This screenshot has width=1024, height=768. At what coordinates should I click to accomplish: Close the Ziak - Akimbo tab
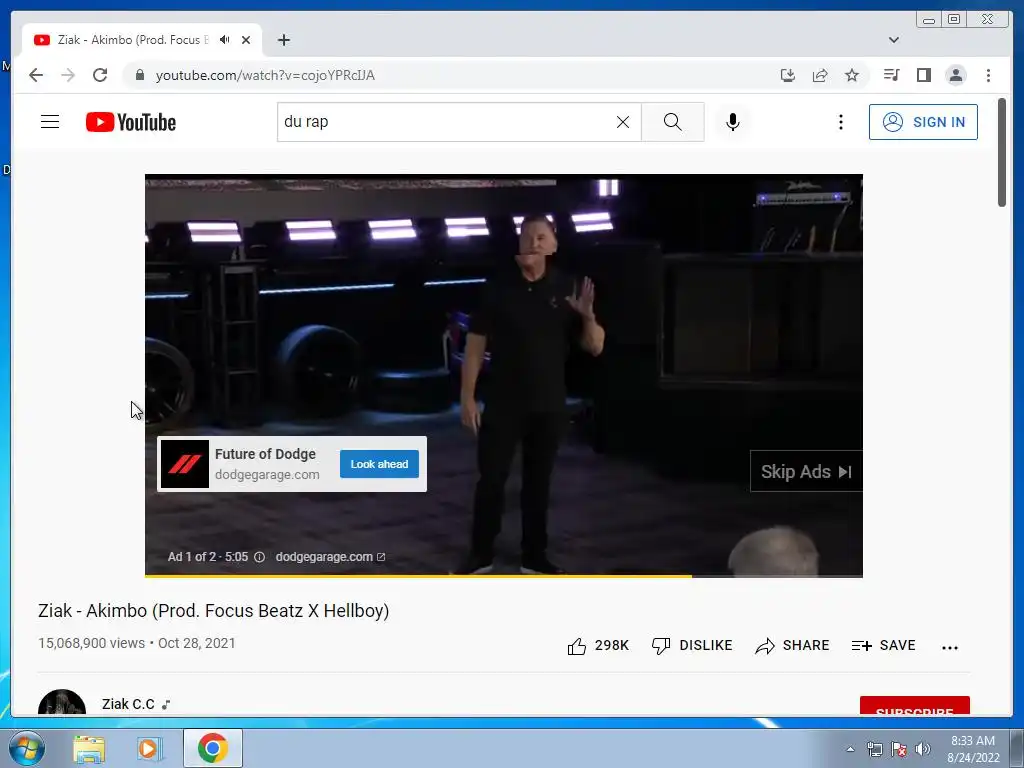(246, 40)
